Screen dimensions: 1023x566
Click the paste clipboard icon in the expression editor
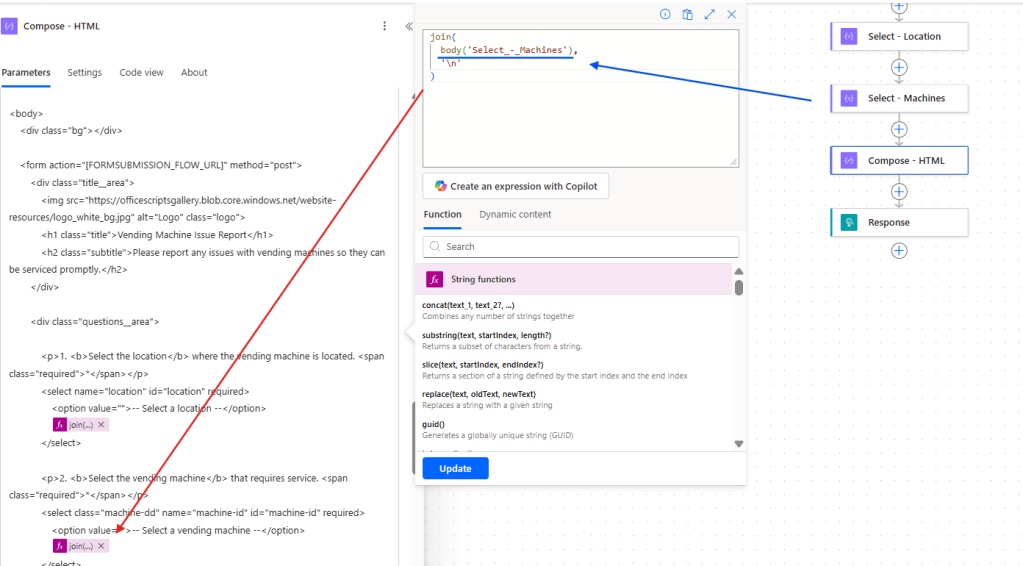click(687, 14)
